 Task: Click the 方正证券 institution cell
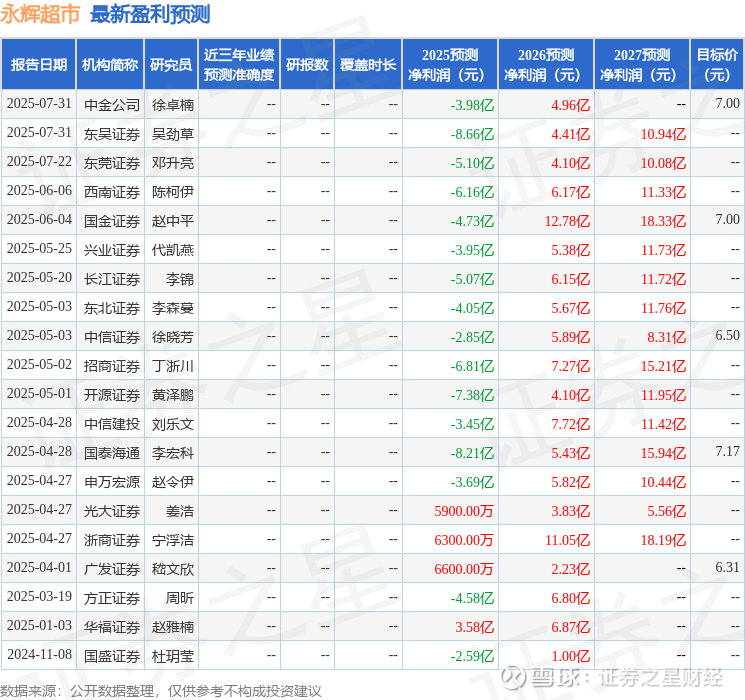click(x=112, y=598)
